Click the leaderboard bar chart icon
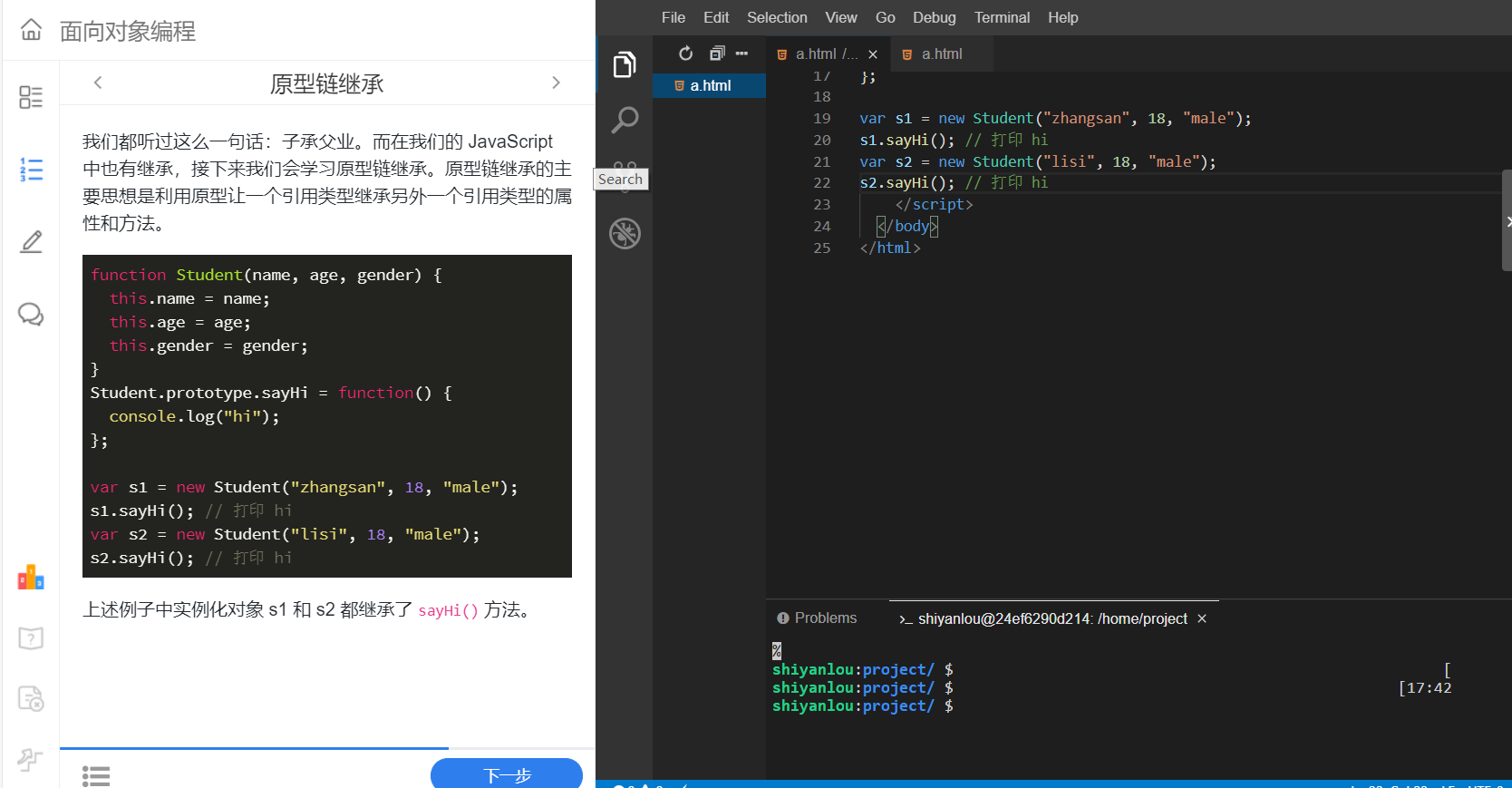 [x=31, y=578]
